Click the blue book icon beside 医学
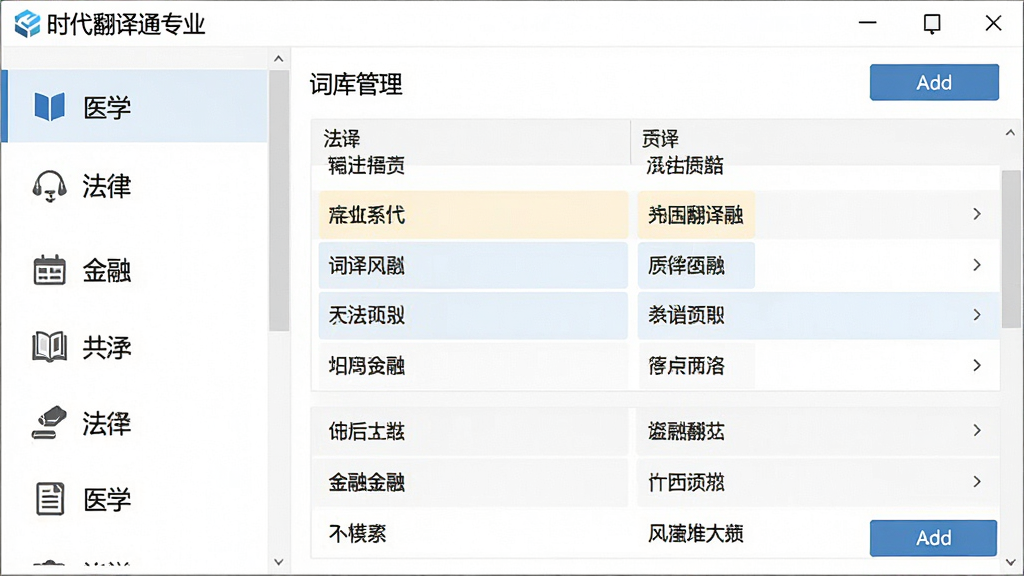Screen dimensions: 1024x576 (50, 106)
